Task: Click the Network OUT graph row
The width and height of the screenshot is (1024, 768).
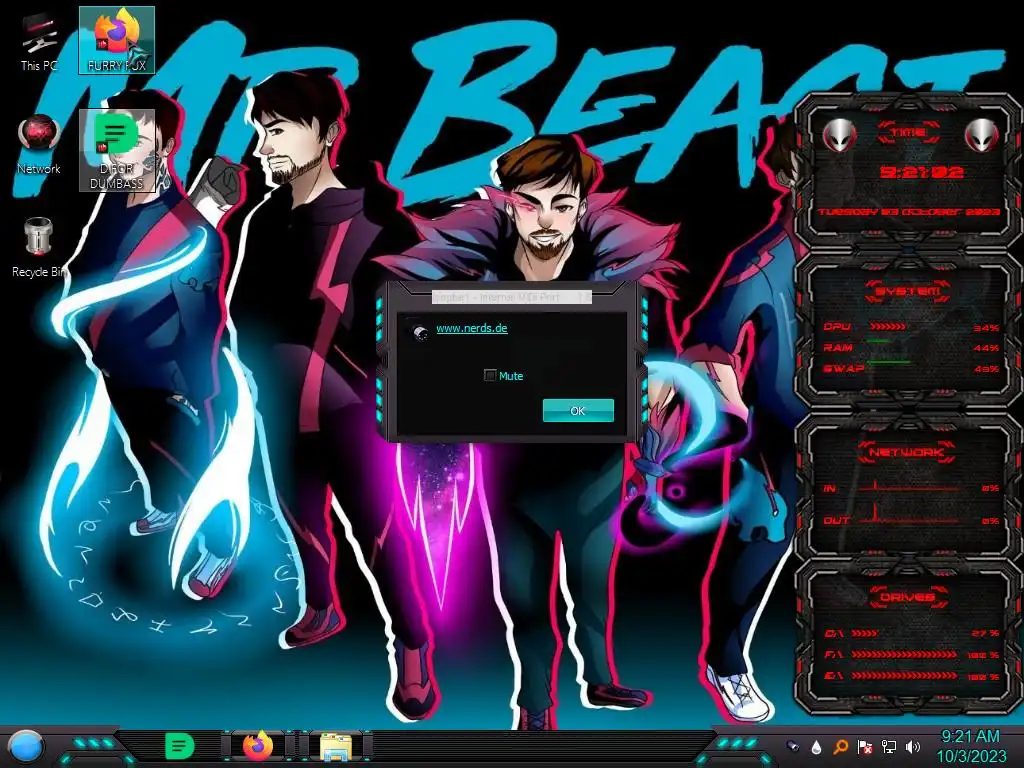Action: tap(911, 519)
